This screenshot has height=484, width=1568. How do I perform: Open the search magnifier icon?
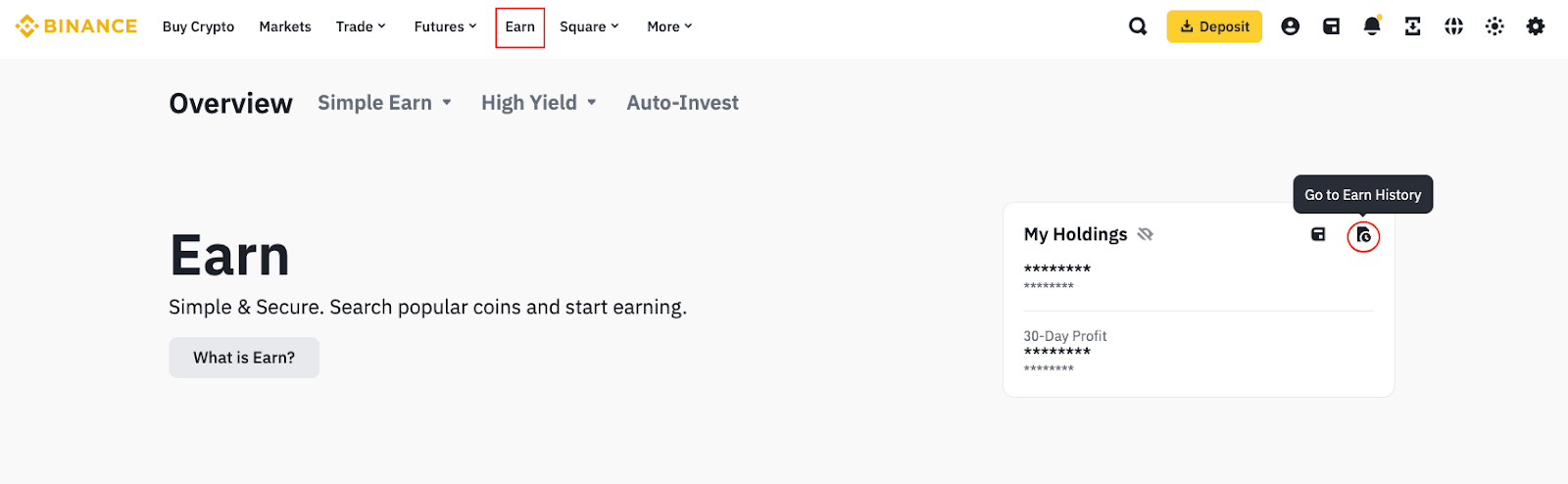pos(1138,26)
